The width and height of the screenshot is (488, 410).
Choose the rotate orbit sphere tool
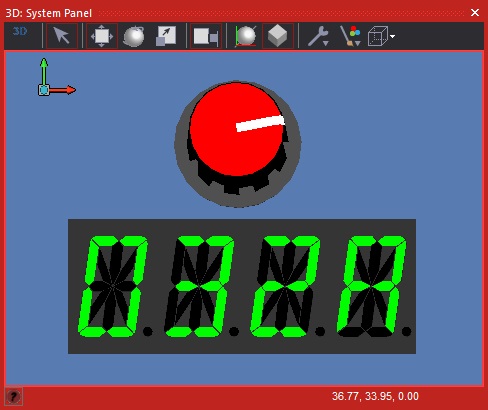pyautogui.click(x=134, y=36)
